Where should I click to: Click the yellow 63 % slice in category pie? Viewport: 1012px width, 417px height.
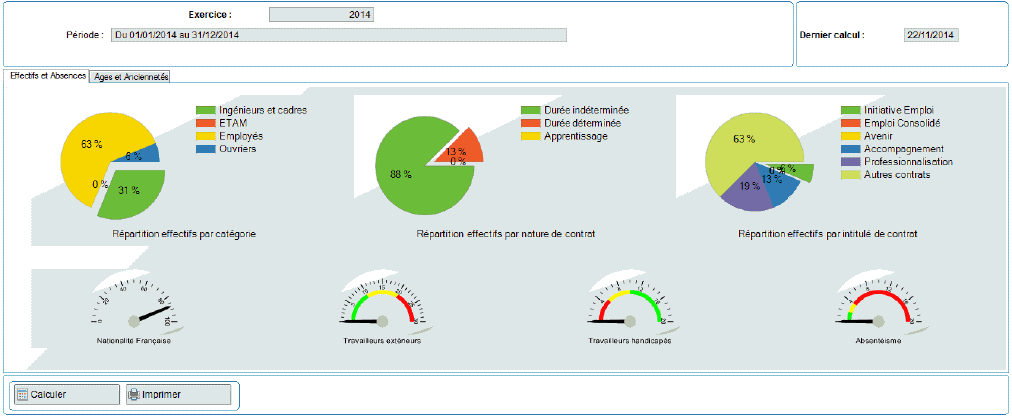point(90,143)
